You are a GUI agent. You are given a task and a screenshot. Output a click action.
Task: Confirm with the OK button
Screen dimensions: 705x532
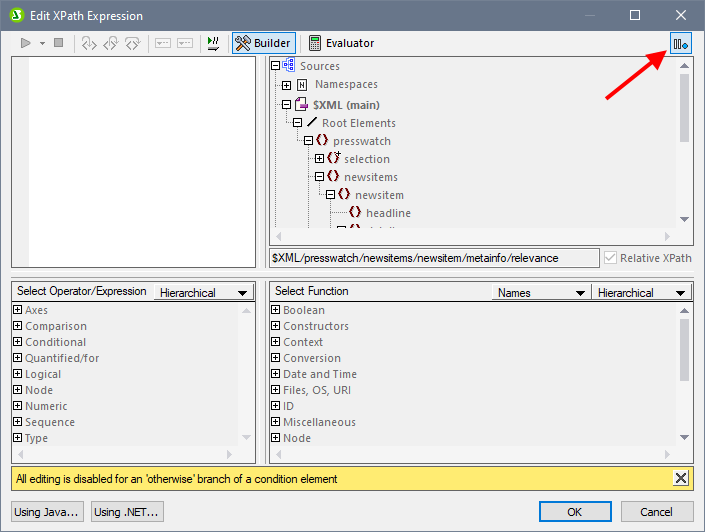pos(575,512)
